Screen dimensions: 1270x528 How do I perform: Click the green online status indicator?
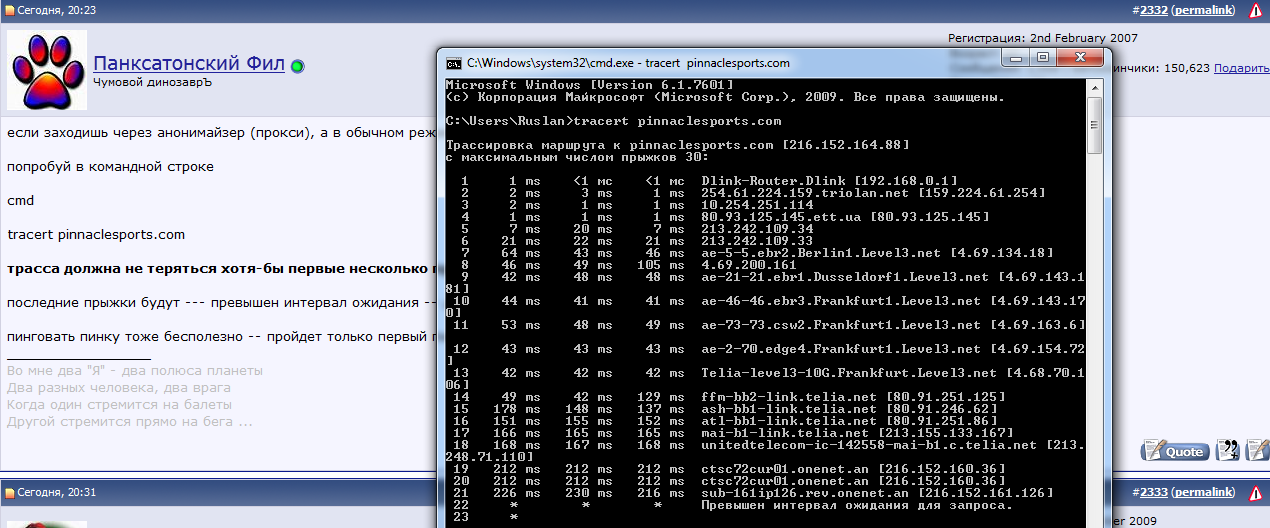click(x=298, y=66)
